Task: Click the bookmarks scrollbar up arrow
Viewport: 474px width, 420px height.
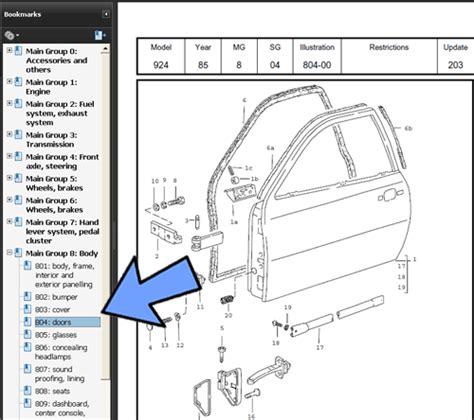Action: tap(105, 49)
